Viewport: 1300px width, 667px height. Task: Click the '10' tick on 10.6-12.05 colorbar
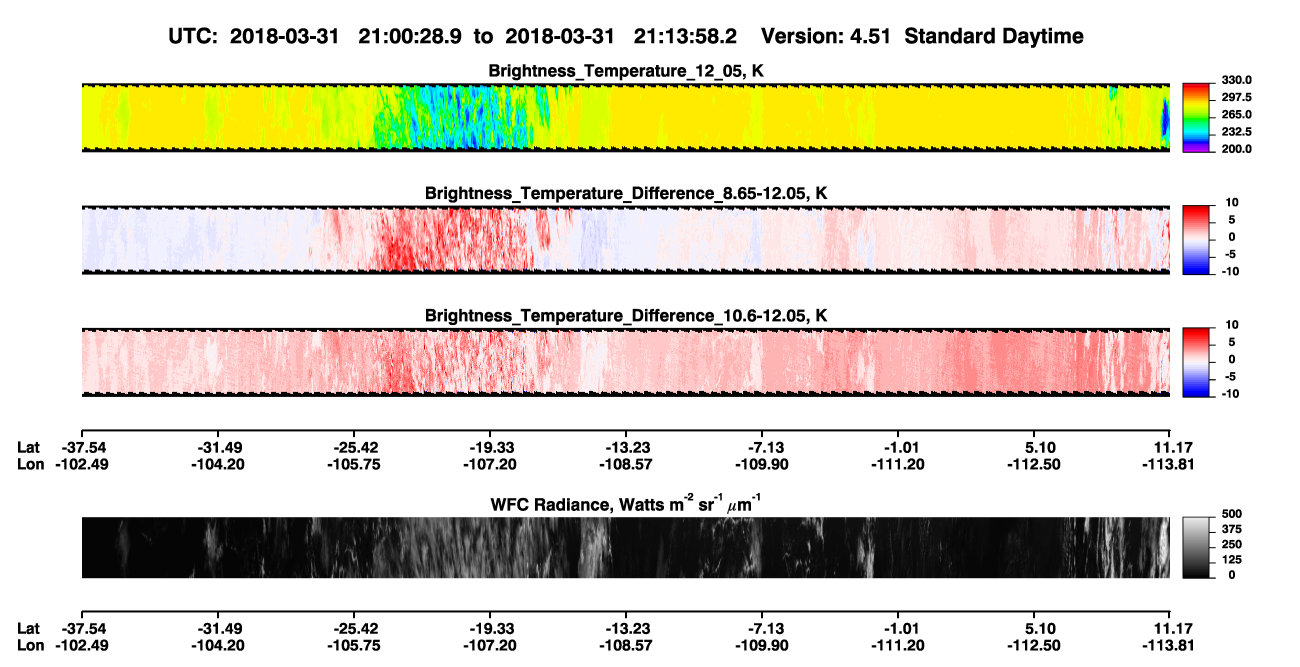[1232, 324]
